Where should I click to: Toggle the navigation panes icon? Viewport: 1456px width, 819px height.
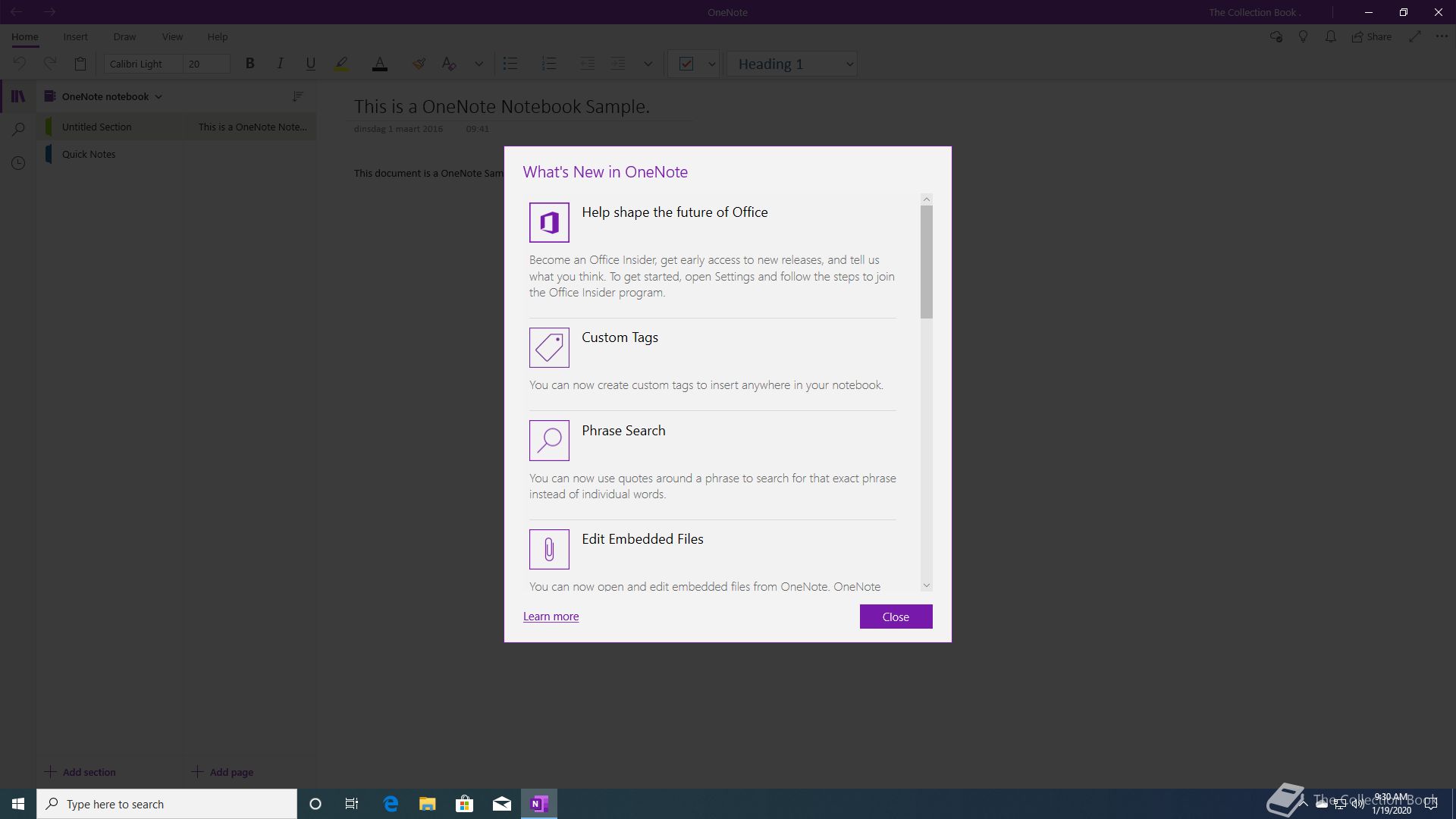[x=18, y=96]
